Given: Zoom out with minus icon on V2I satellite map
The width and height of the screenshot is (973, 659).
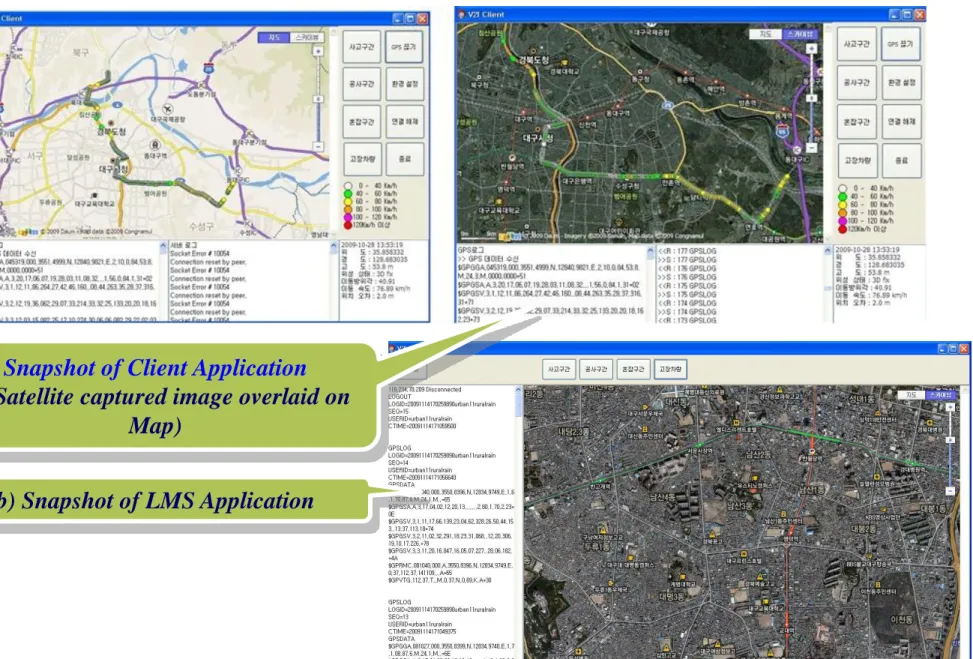Looking at the screenshot, I should click(x=811, y=148).
